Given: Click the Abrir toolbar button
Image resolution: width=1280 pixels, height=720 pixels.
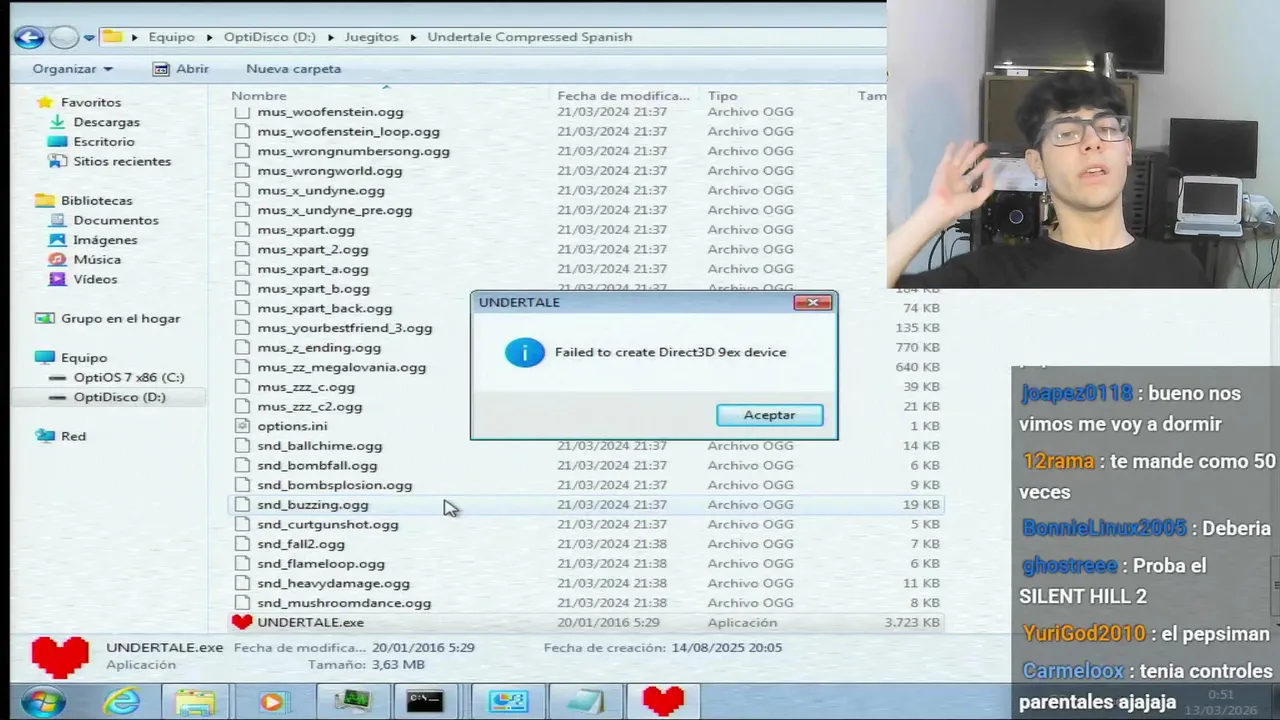Looking at the screenshot, I should [181, 69].
